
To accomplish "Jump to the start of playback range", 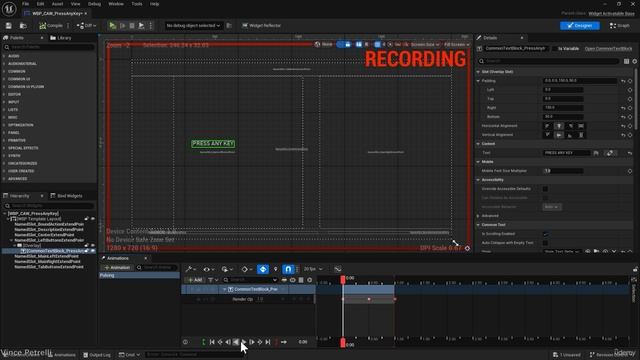I will [212, 342].
